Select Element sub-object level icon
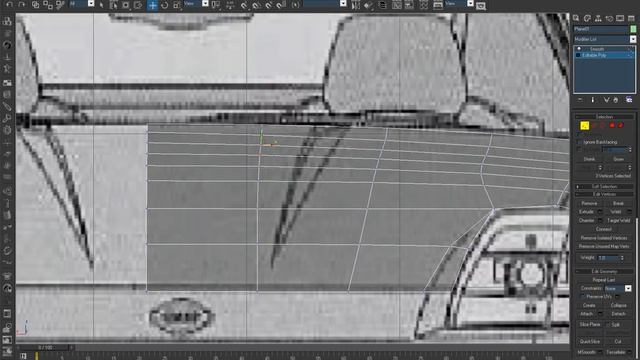 (621, 126)
